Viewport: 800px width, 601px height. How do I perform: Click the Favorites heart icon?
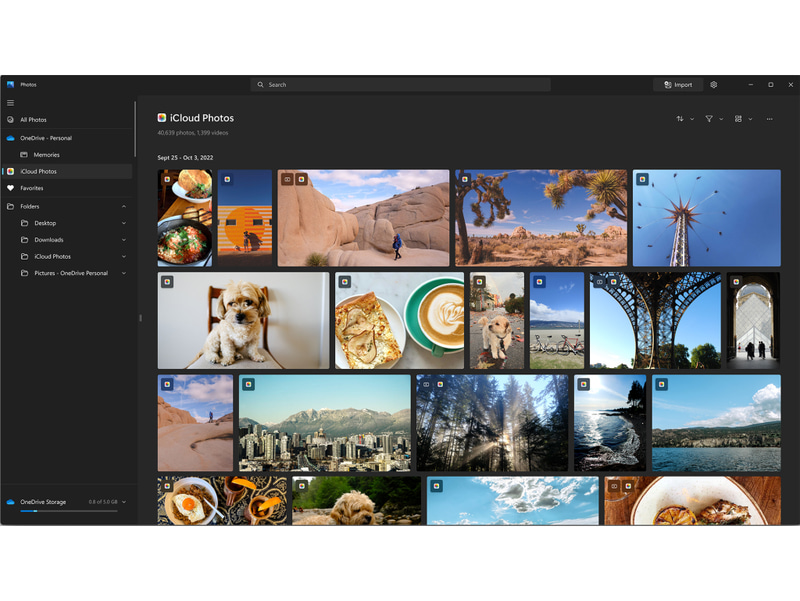(x=10, y=188)
